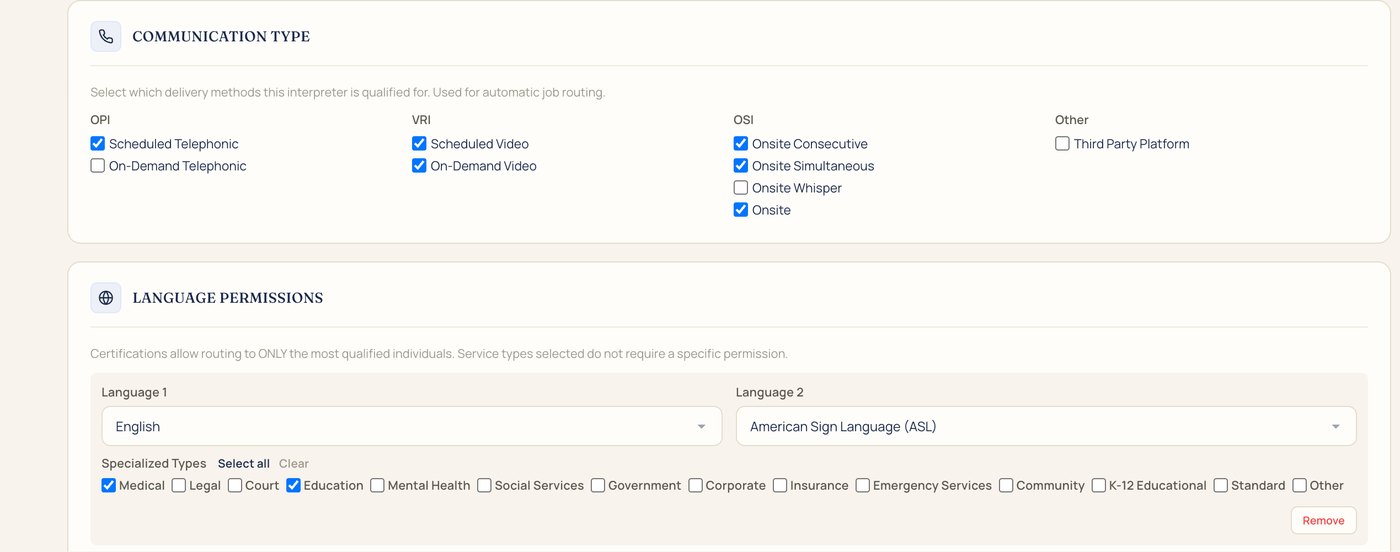Check Community specialized type

(x=1006, y=486)
